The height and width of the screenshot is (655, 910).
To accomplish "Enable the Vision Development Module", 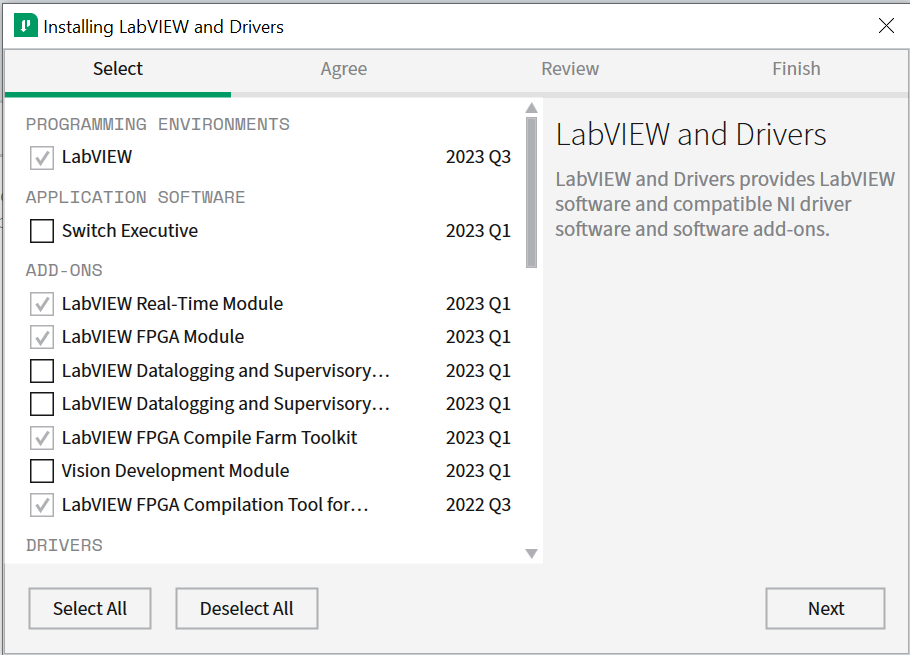I will pos(41,471).
